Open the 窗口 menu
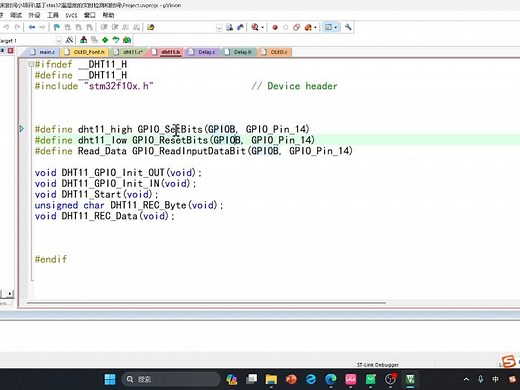Image resolution: width=520 pixels, height=390 pixels. tap(89, 15)
